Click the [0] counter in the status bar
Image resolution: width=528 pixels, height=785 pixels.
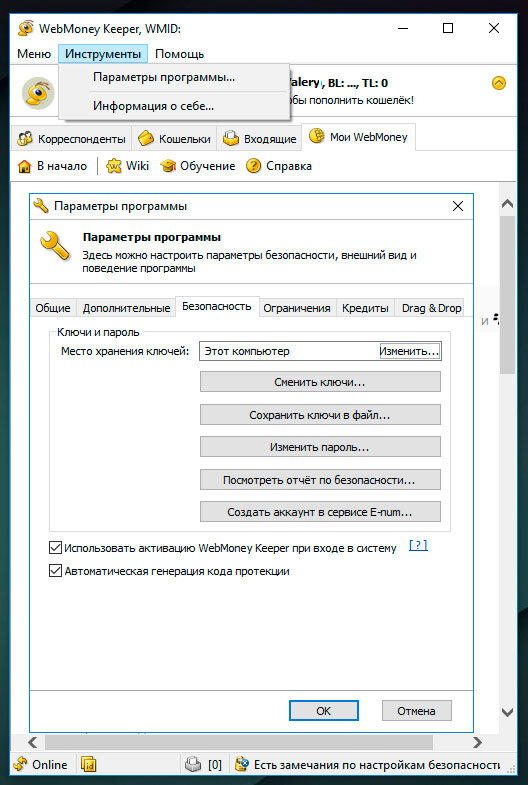pos(215,764)
